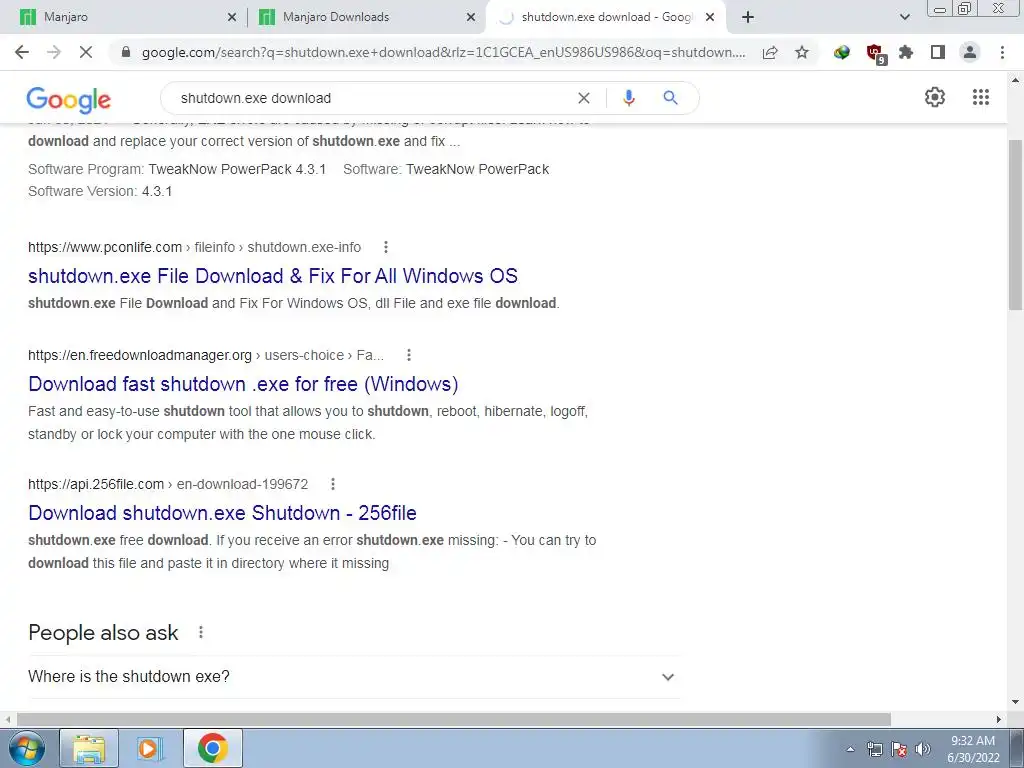Click the vertical scrollbar thumb
This screenshot has width=1024, height=768.
(x=1015, y=225)
